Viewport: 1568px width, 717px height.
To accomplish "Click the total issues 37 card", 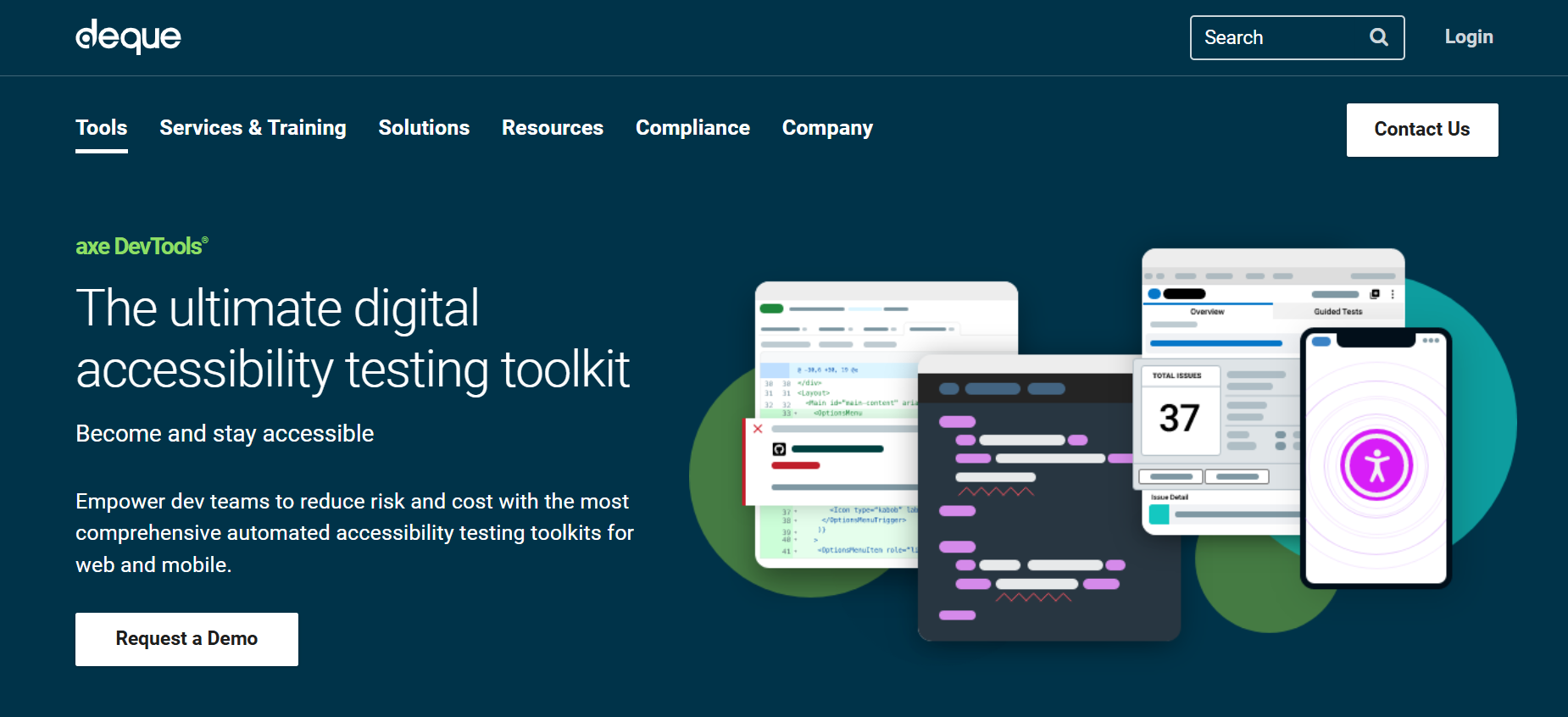I will pos(1181,410).
